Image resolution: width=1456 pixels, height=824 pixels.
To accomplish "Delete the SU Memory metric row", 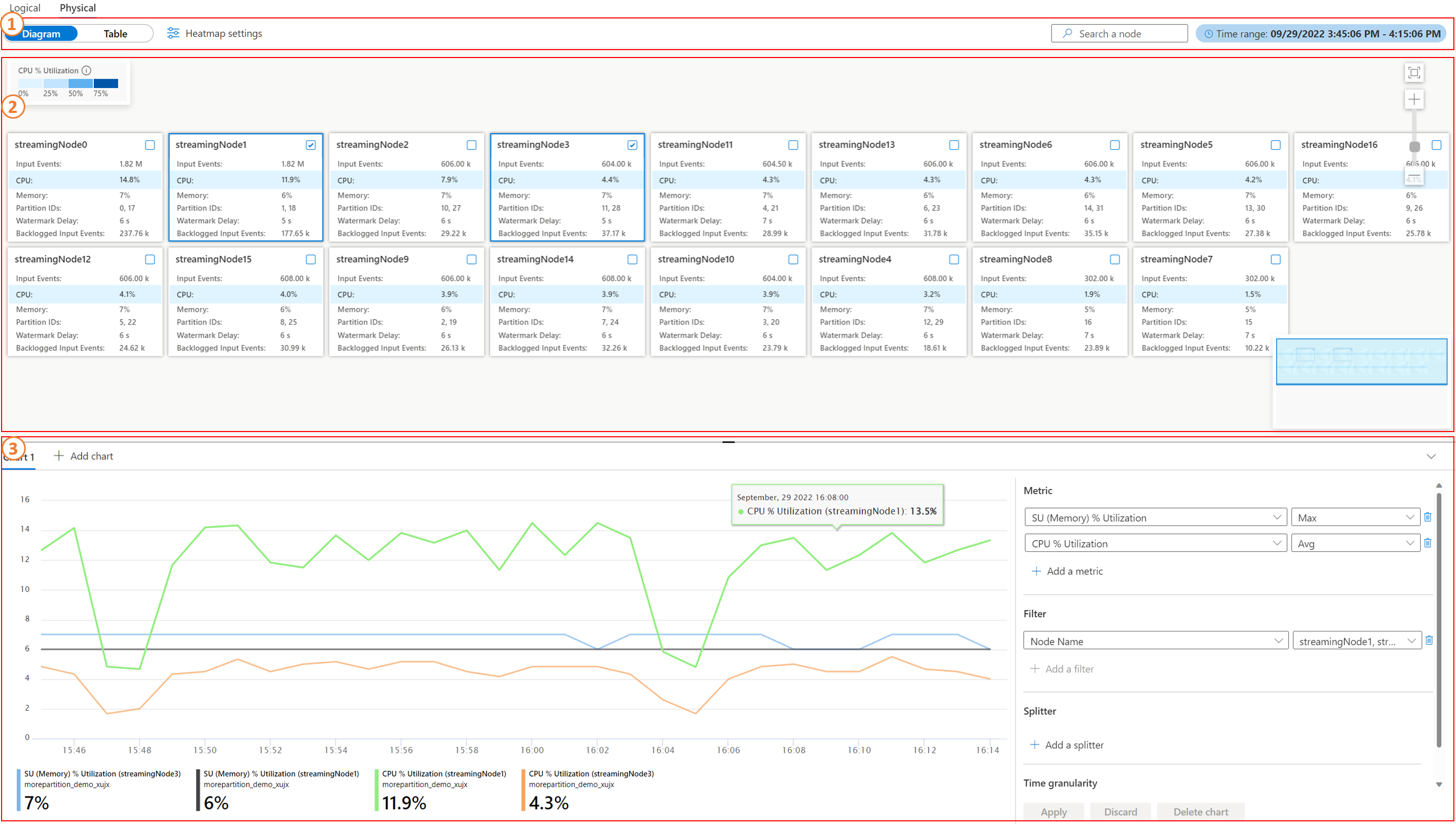I will click(x=1427, y=516).
